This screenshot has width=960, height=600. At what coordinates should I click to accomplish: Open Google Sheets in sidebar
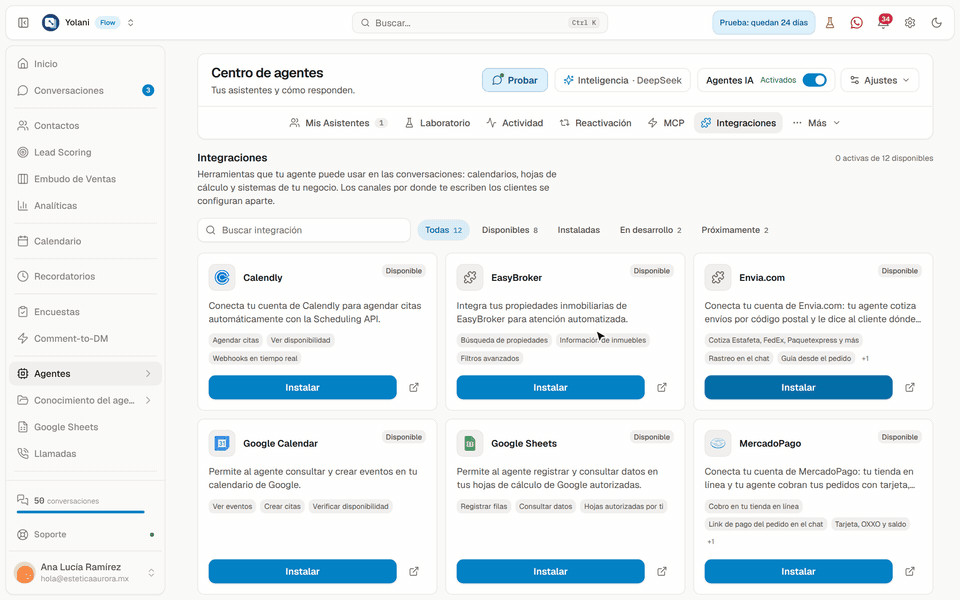[85, 427]
